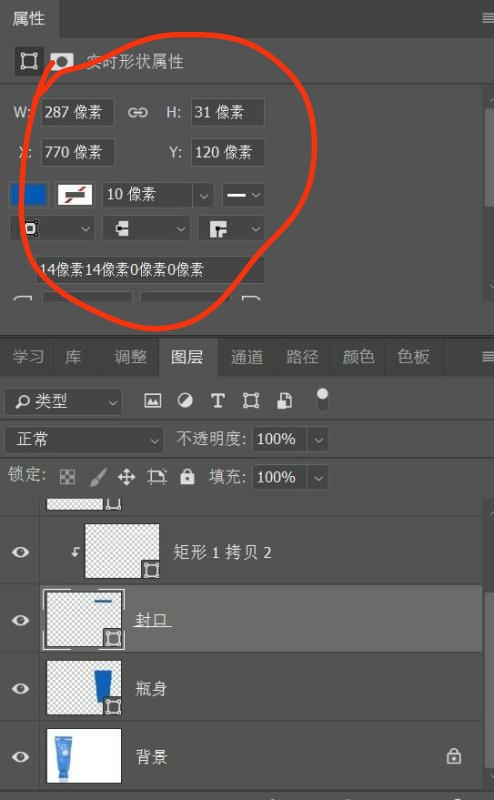The image size is (494, 800).
Task: Select the masks icon in Properties
Action: click(x=62, y=62)
